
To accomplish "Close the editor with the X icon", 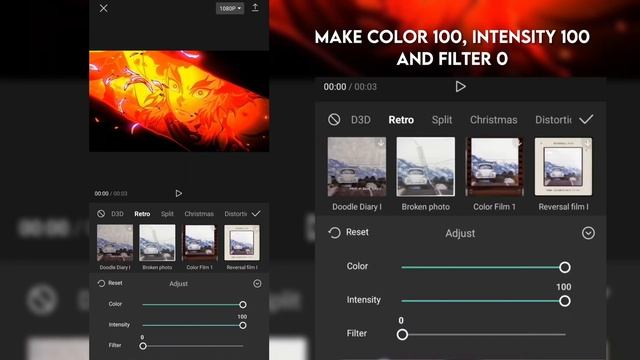I will [104, 8].
